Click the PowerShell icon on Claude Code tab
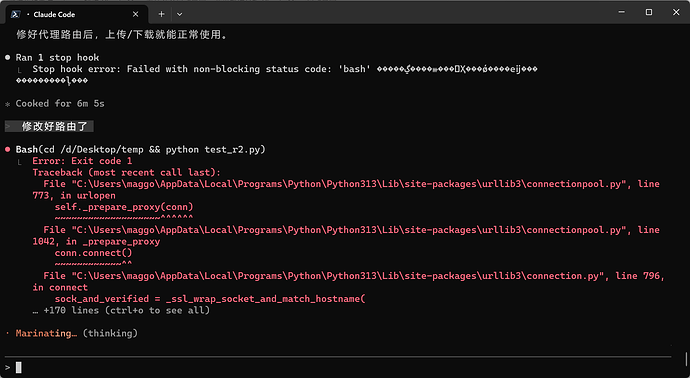The height and width of the screenshot is (378, 690). point(15,14)
